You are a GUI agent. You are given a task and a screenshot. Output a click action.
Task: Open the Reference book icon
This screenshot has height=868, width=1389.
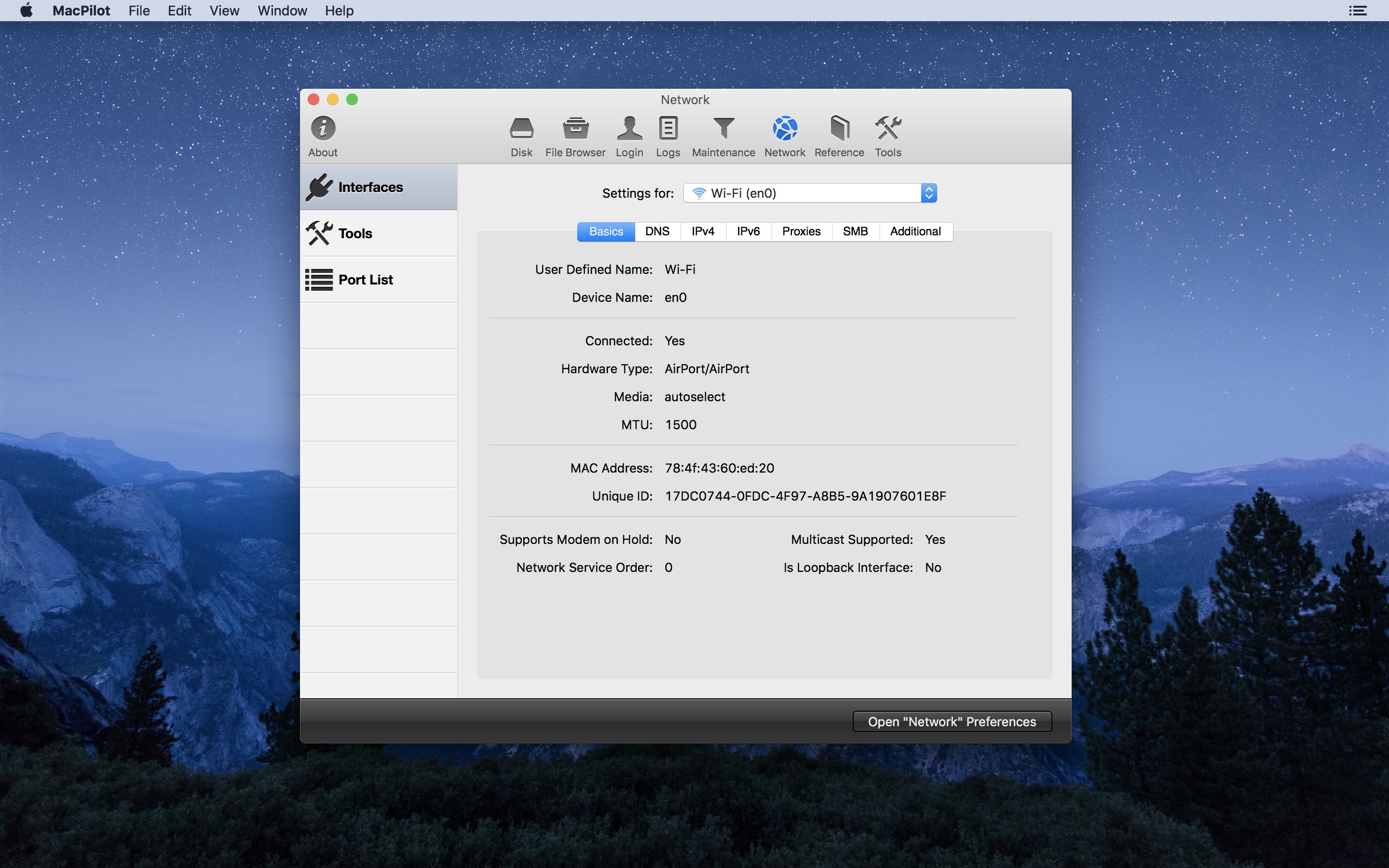pyautogui.click(x=839, y=129)
